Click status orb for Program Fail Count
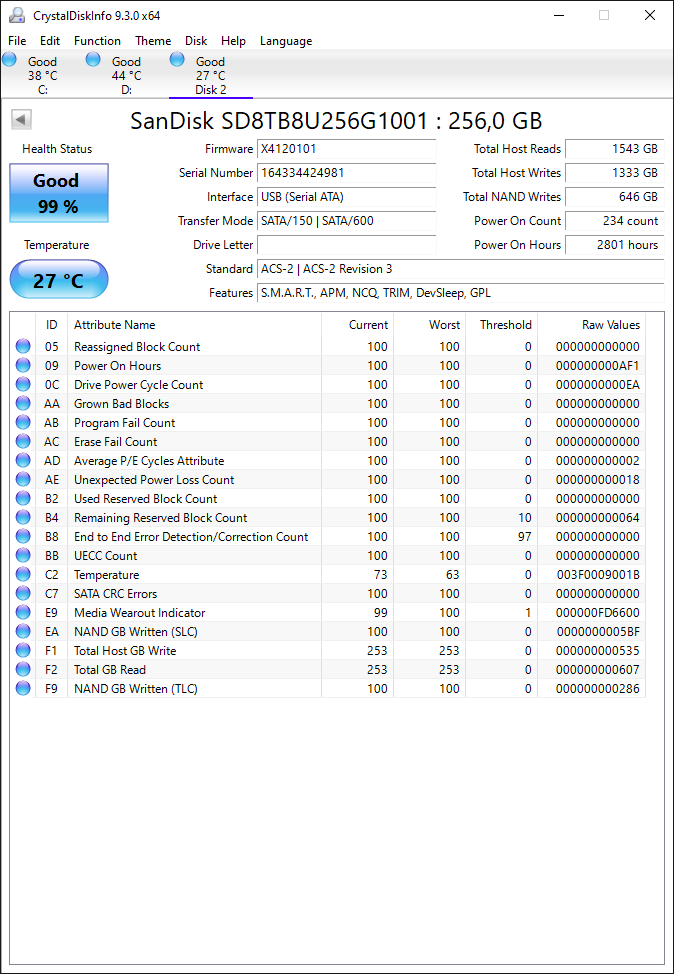 [23, 422]
